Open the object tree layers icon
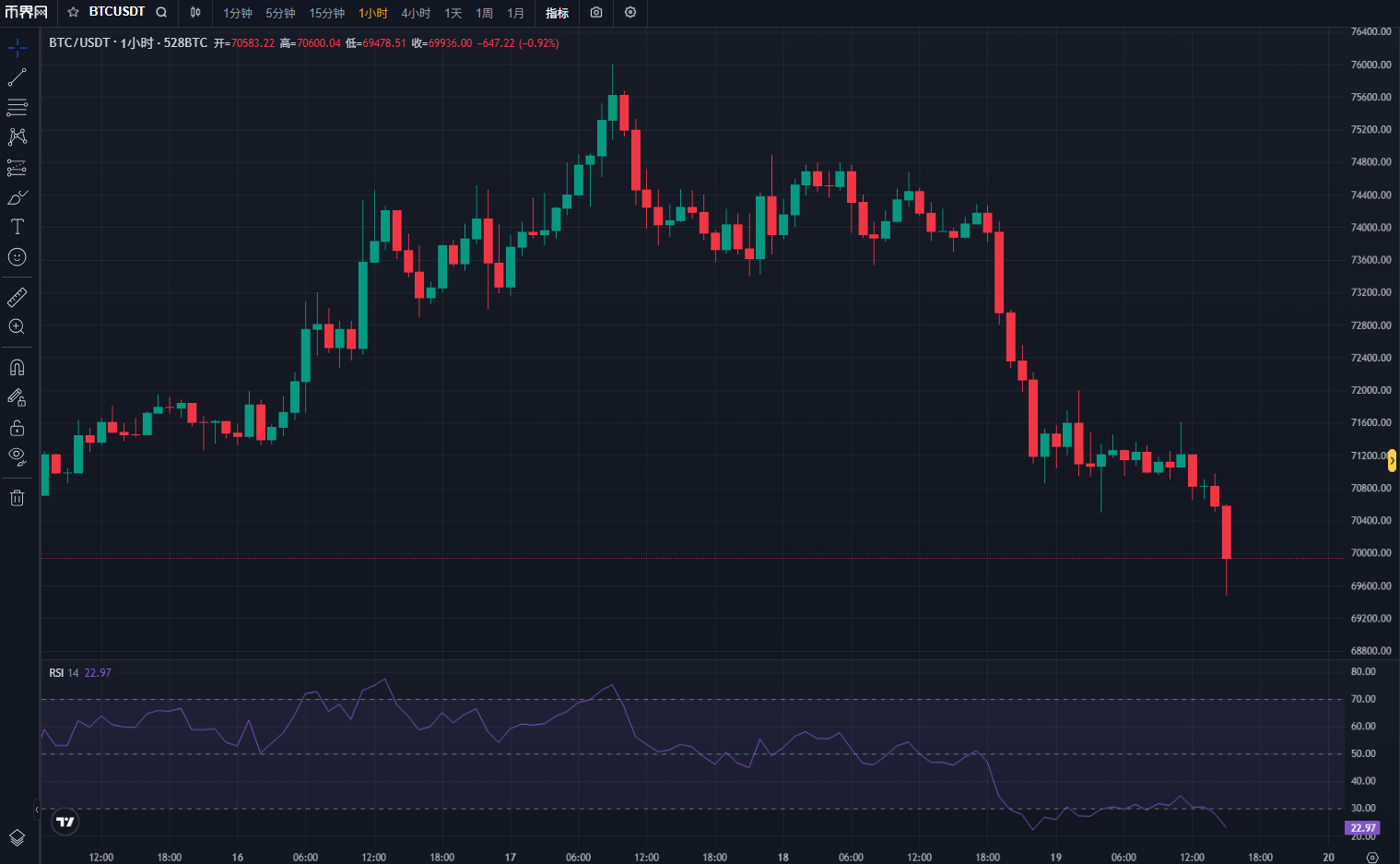 pyautogui.click(x=18, y=837)
